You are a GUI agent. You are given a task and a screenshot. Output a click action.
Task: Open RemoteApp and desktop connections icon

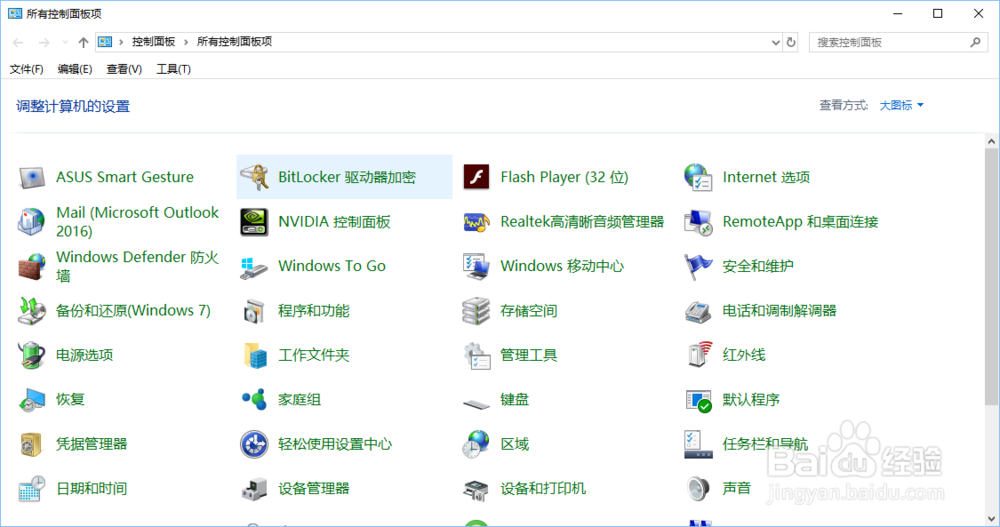(698, 222)
